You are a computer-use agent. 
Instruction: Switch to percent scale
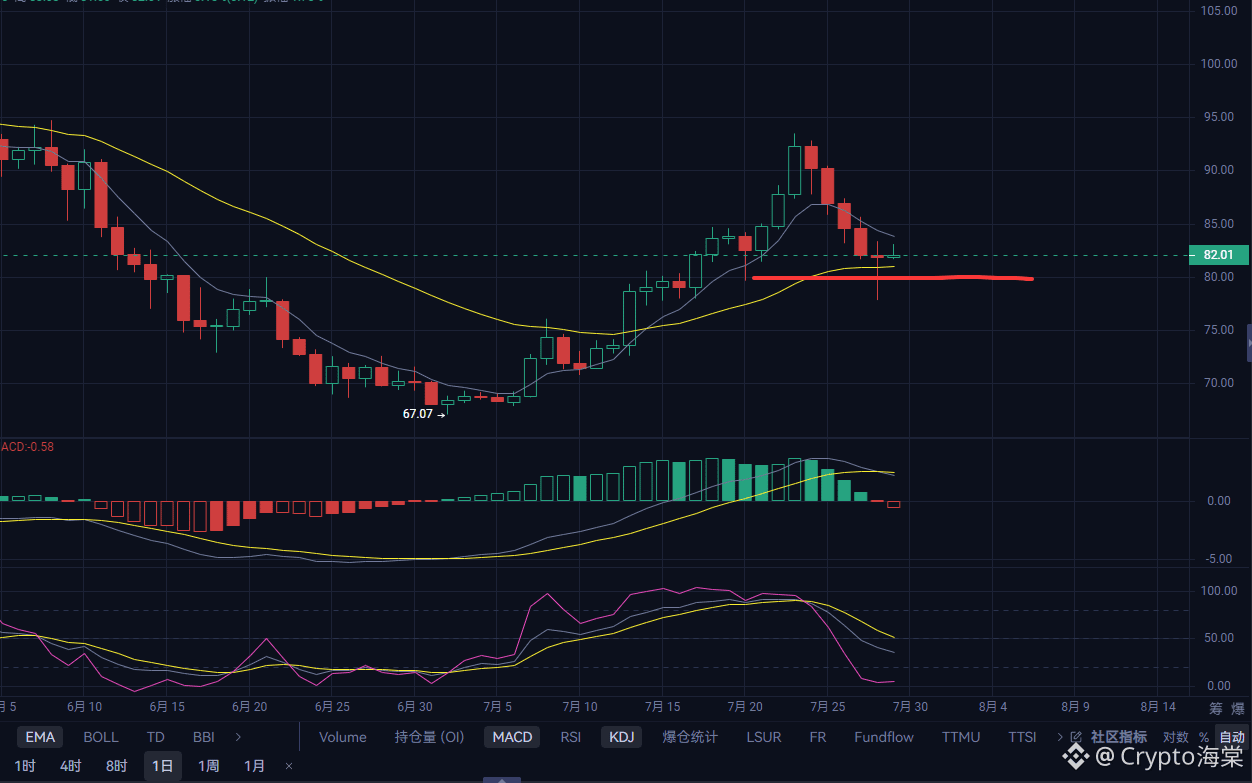1203,737
